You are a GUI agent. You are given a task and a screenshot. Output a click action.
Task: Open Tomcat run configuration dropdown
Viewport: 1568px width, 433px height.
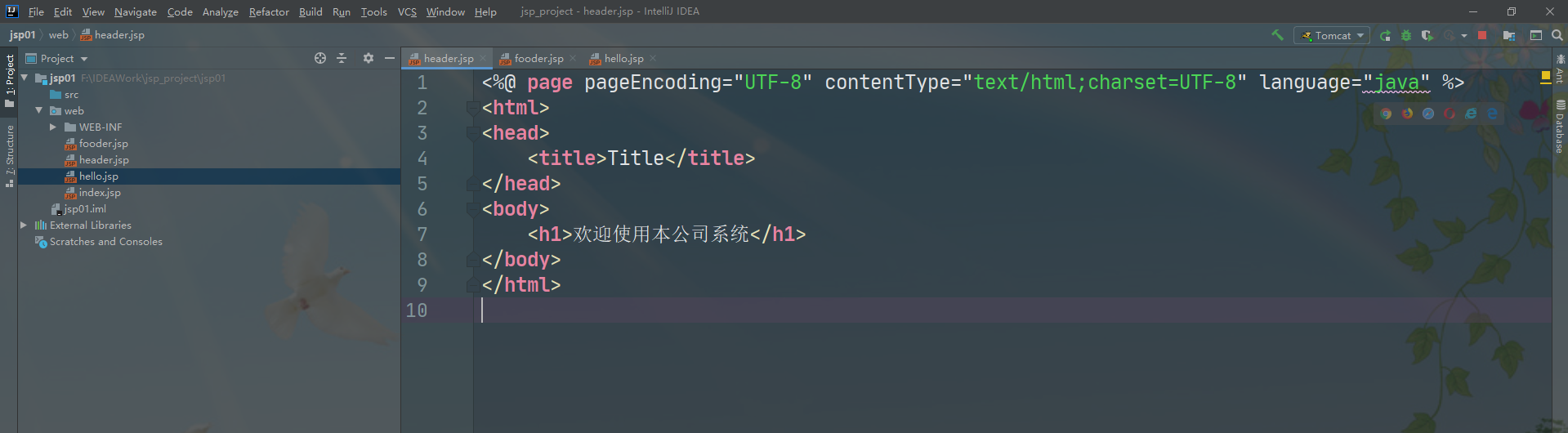pyautogui.click(x=1332, y=35)
